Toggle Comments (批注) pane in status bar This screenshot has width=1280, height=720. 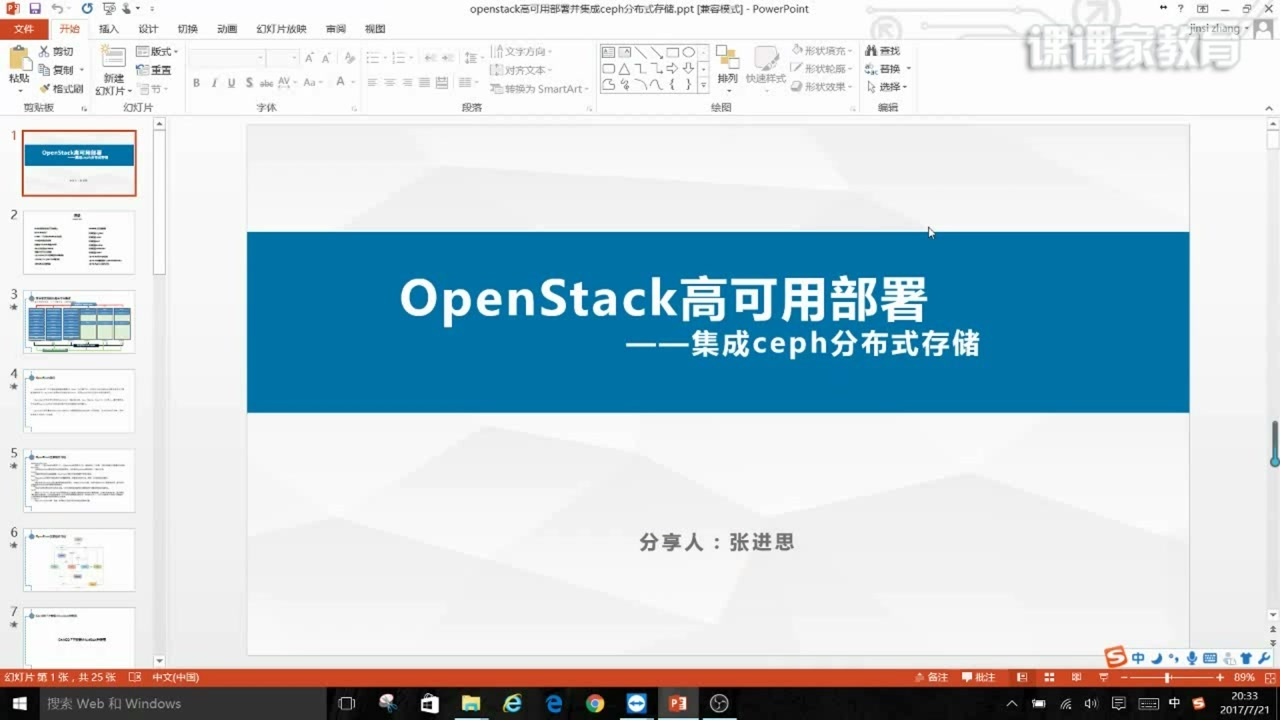point(978,677)
